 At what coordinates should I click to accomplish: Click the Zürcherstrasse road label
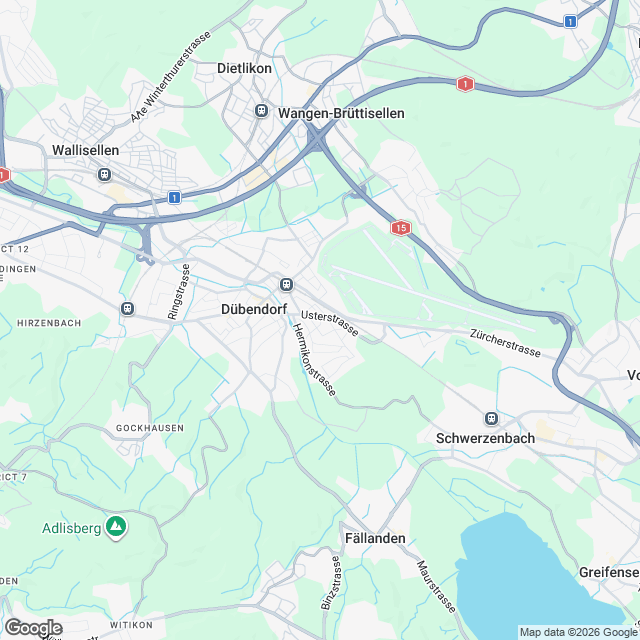505,343
